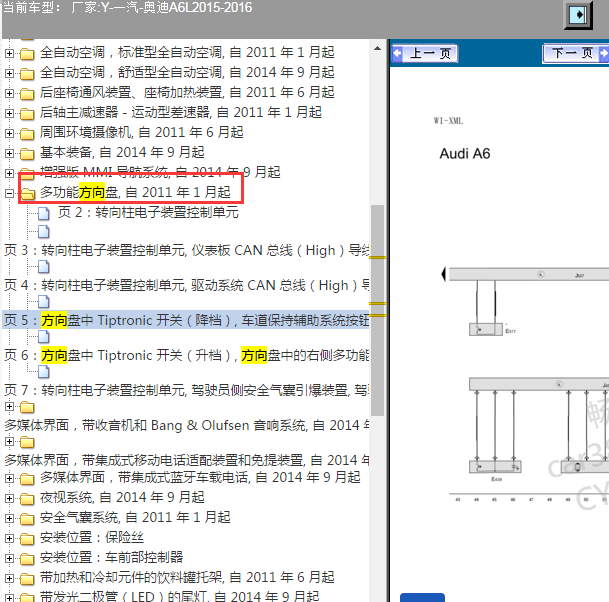The width and height of the screenshot is (609, 602).
Task: Click the page icon above 页 7 entry
Action: click(x=44, y=372)
